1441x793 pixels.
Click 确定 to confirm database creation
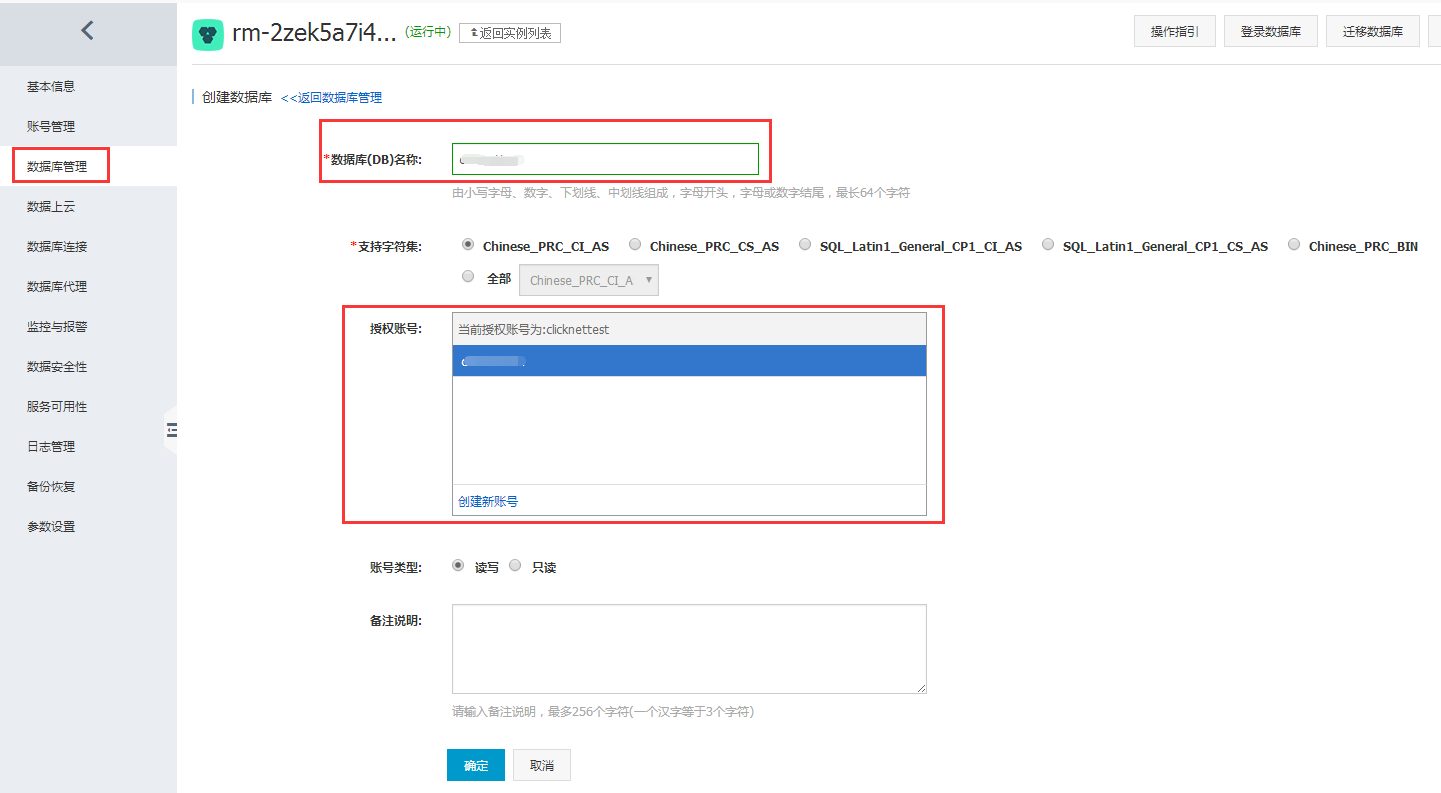click(x=476, y=765)
